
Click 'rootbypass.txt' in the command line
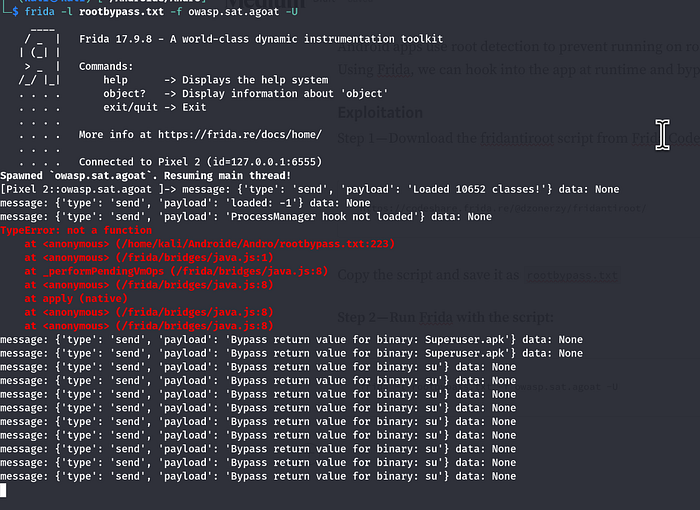click(x=121, y=11)
